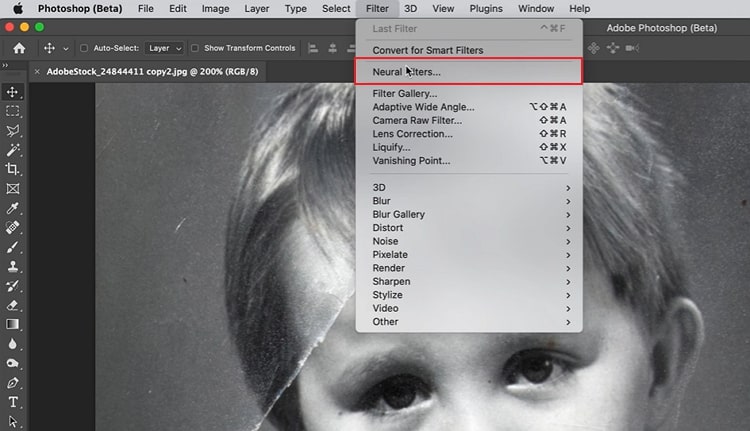Open Adaptive Wide Angle filter
The width and height of the screenshot is (750, 431).
[469, 107]
